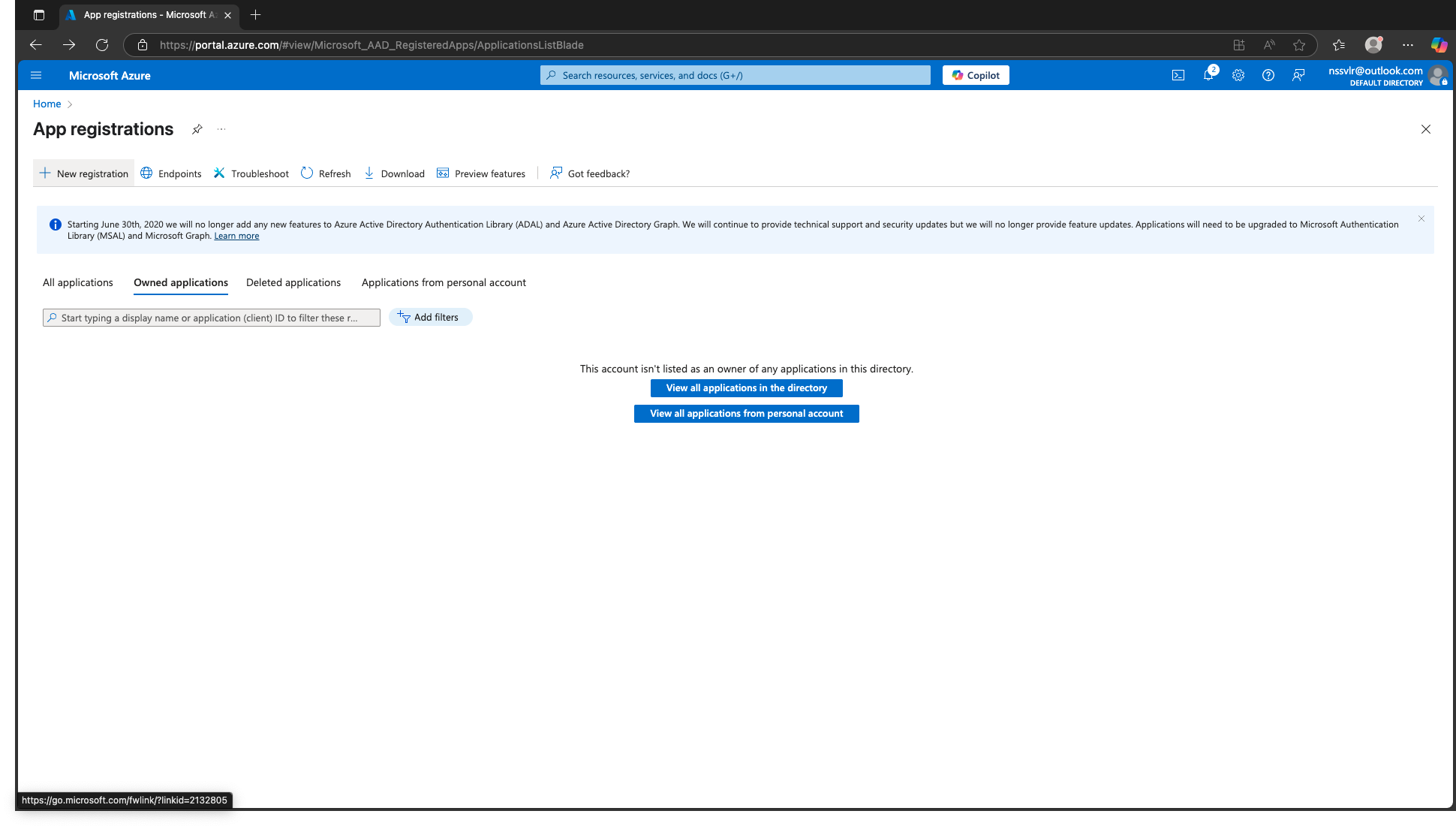Screen dimensions: 1456x829
Task: Pin App registrations to dashboard
Action: pos(197,128)
